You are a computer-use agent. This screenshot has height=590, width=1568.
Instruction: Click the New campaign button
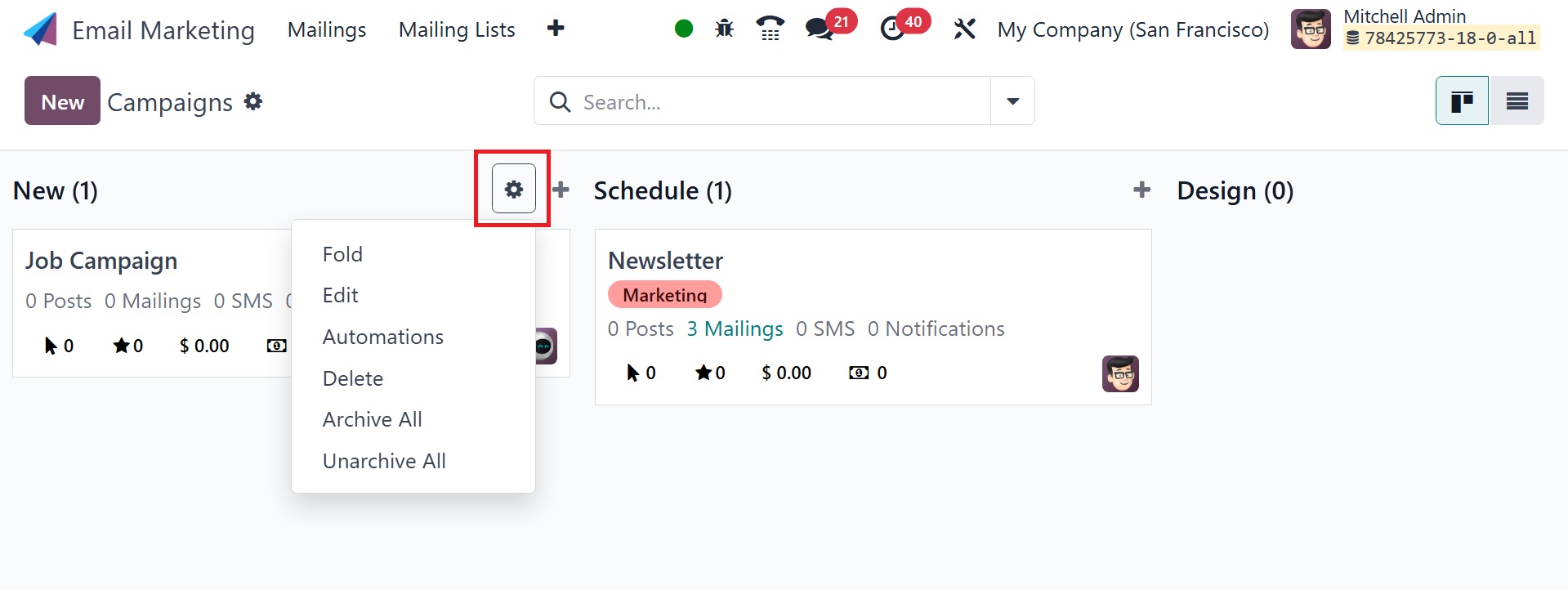(x=62, y=101)
